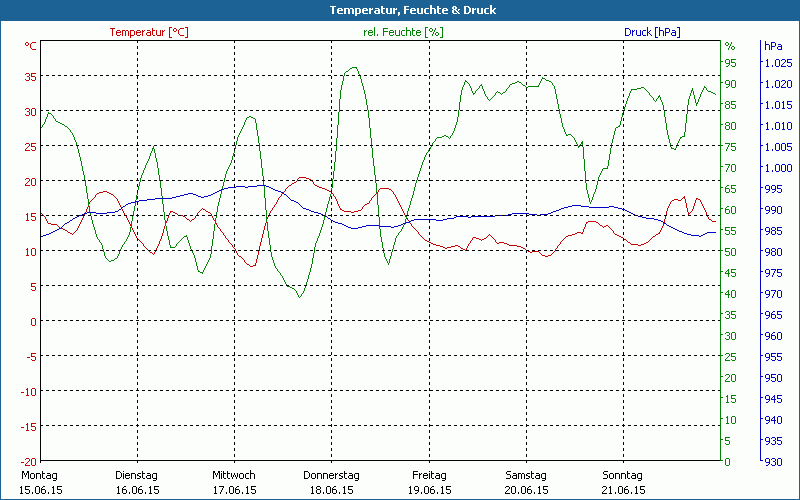Click the green '%' unit label
The width and height of the screenshot is (800, 500).
click(x=730, y=46)
